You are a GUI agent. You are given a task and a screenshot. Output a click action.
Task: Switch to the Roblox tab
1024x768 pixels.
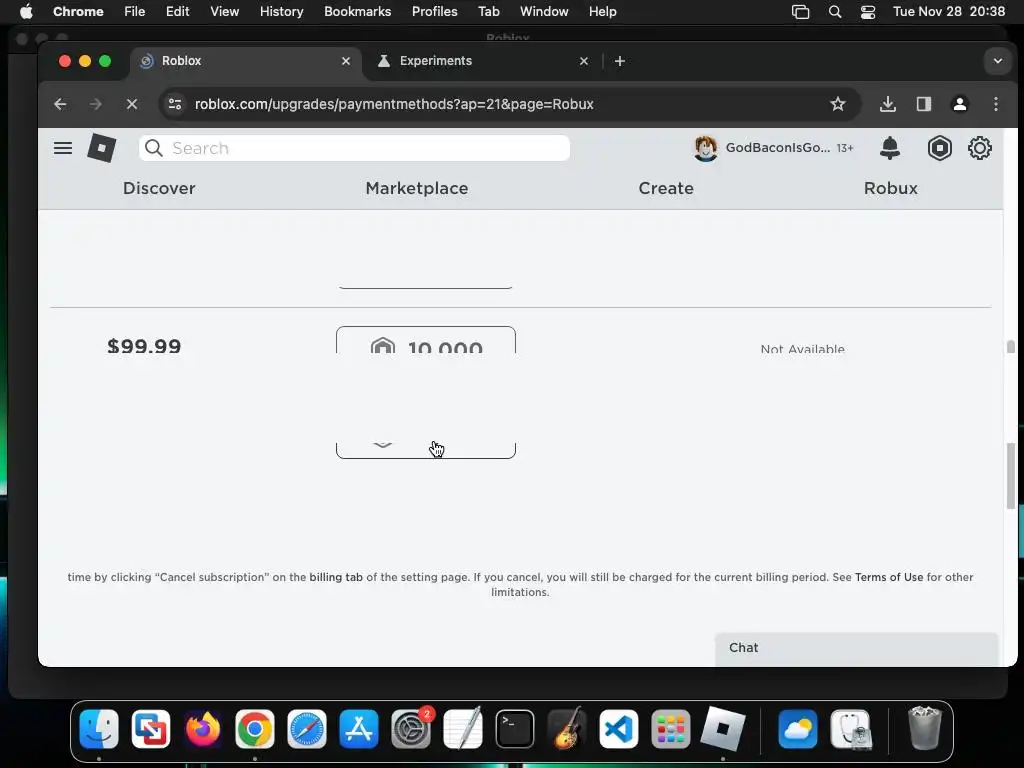tap(245, 61)
